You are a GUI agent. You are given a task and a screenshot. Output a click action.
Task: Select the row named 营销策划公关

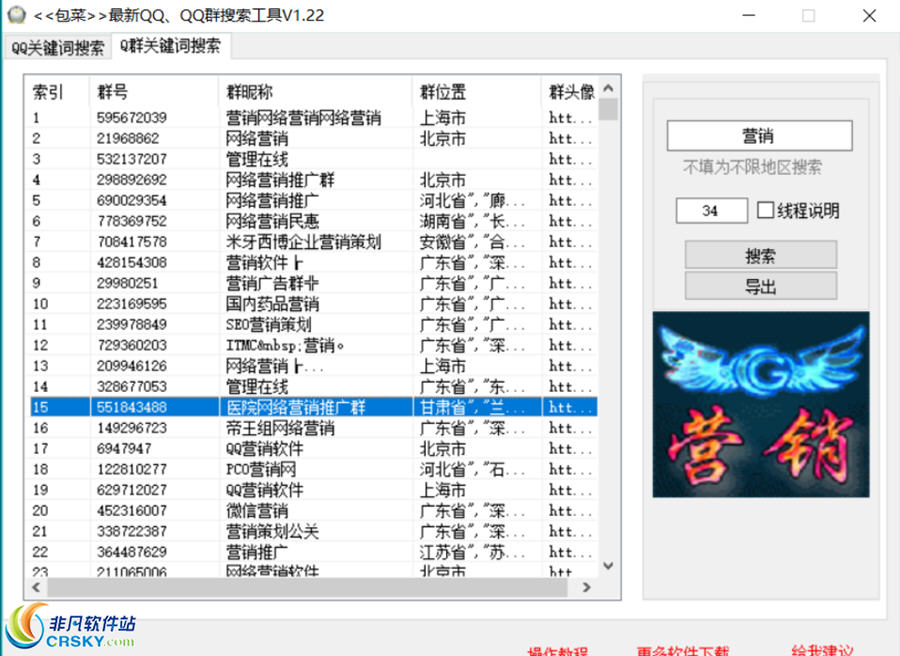[313, 531]
